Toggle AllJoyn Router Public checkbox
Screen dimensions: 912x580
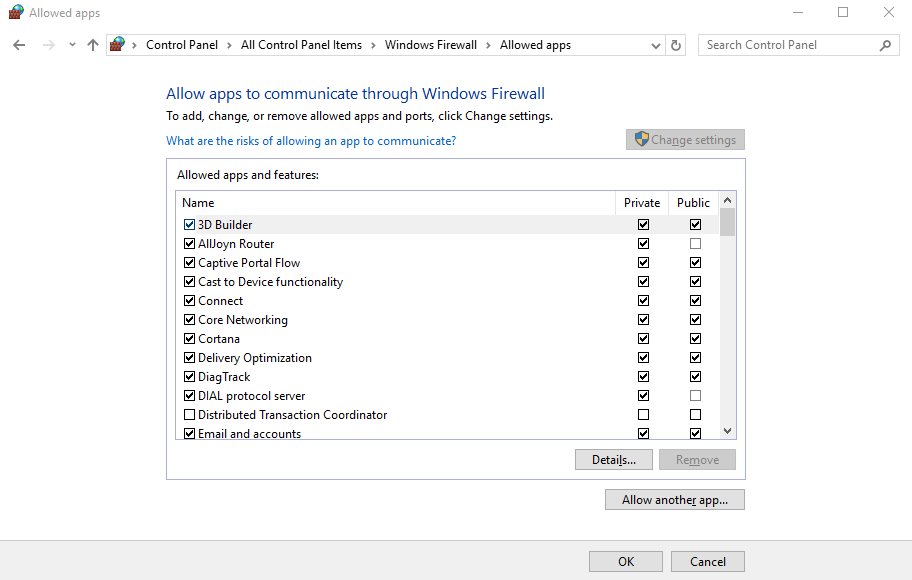pos(695,244)
